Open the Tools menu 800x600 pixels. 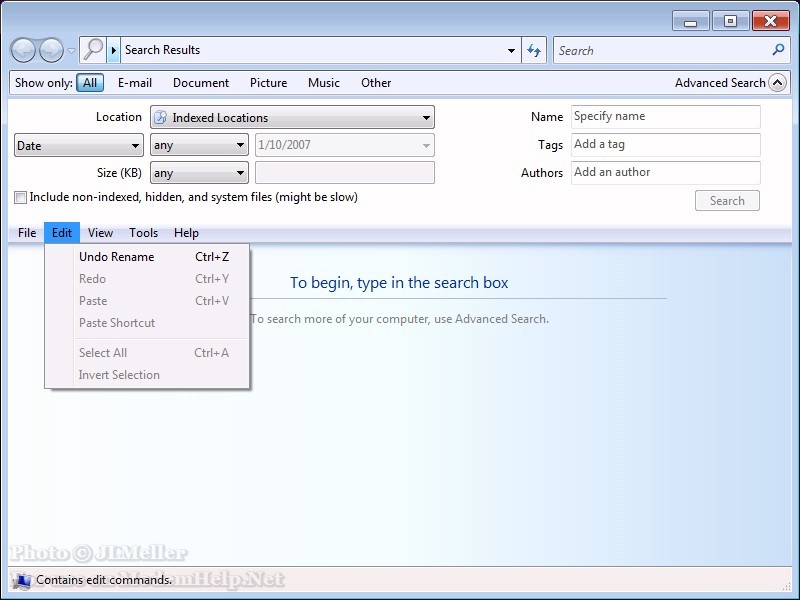point(143,233)
